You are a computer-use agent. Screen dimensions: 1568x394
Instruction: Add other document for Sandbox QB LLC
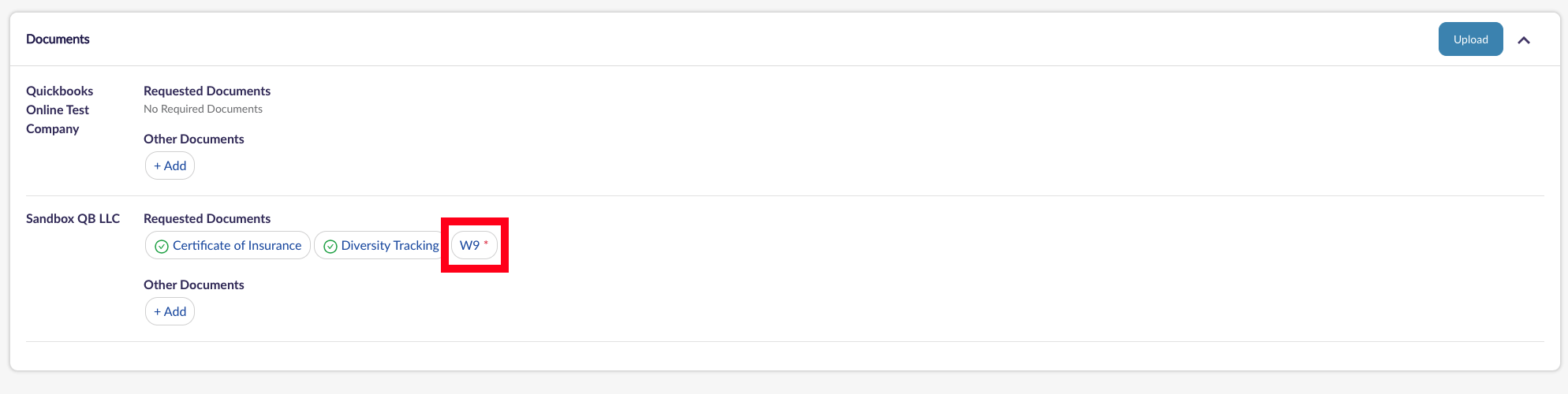[x=170, y=311]
